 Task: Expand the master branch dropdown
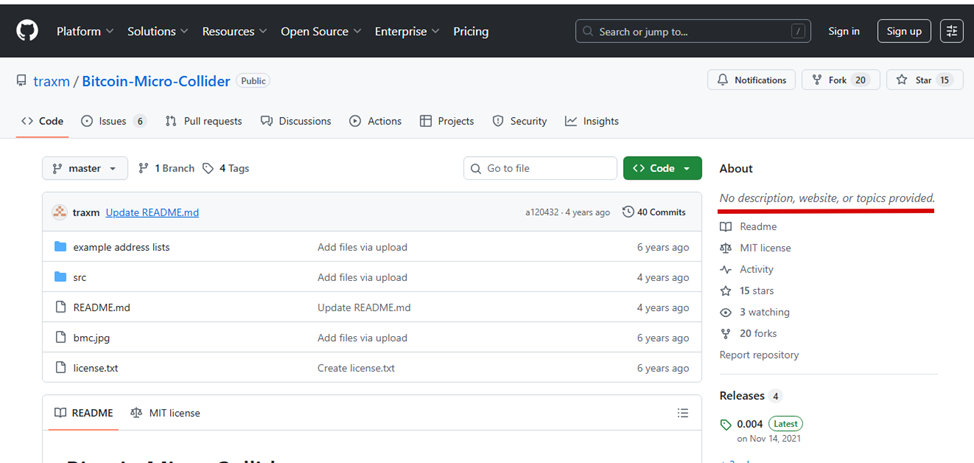(85, 168)
